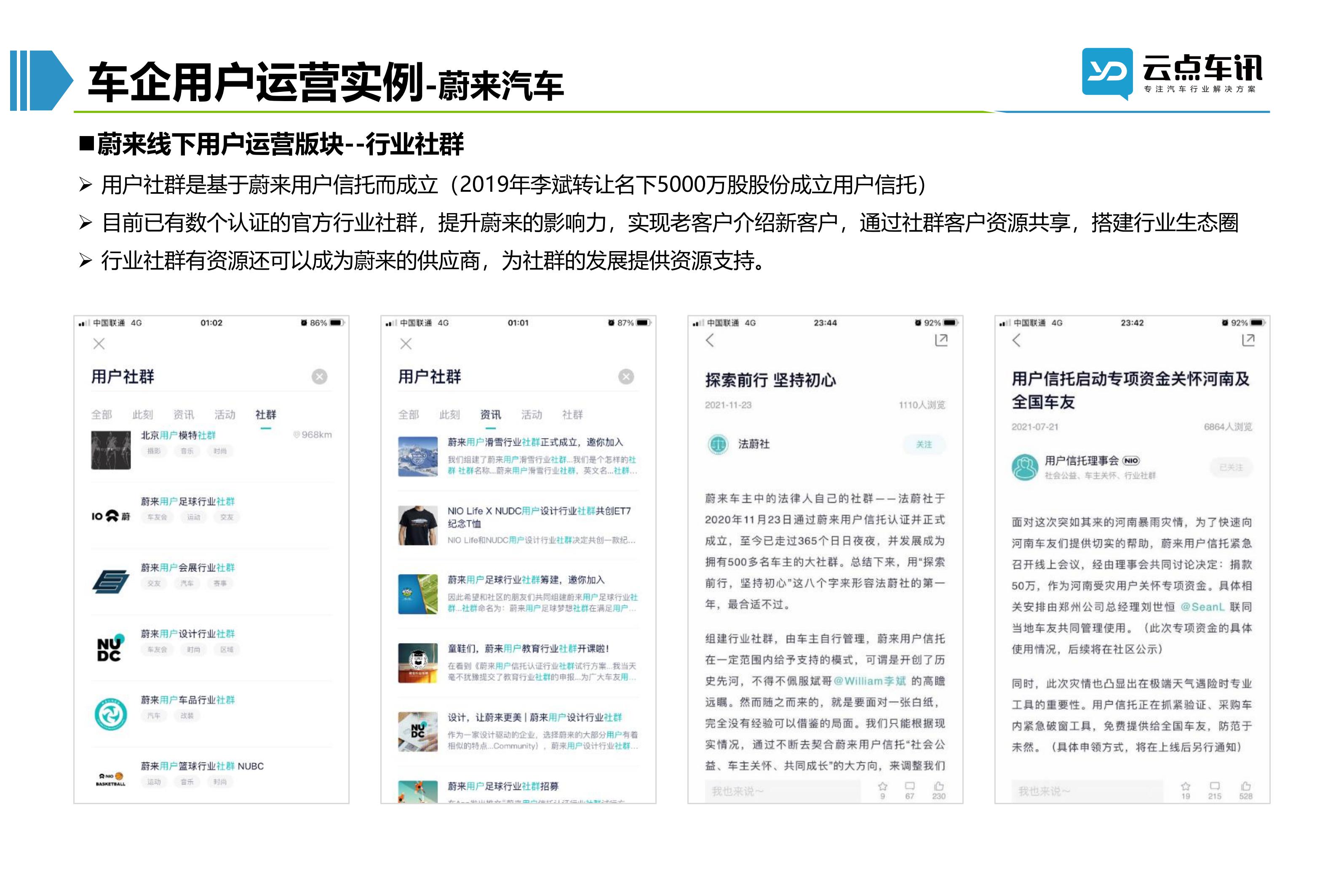Follow 法蔚社 with 关注 button
The width and height of the screenshot is (1344, 896).
tap(924, 444)
